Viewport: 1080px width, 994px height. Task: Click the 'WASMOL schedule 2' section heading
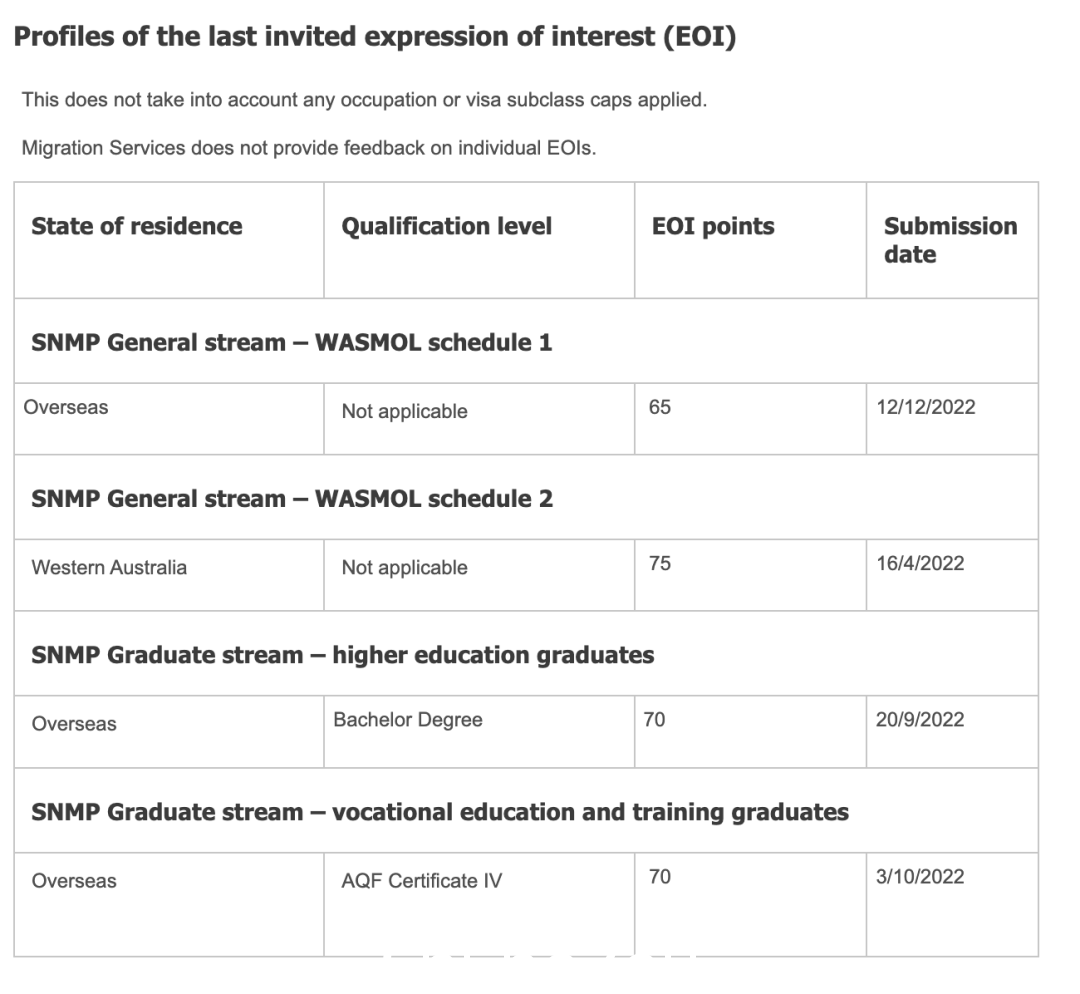(x=291, y=499)
